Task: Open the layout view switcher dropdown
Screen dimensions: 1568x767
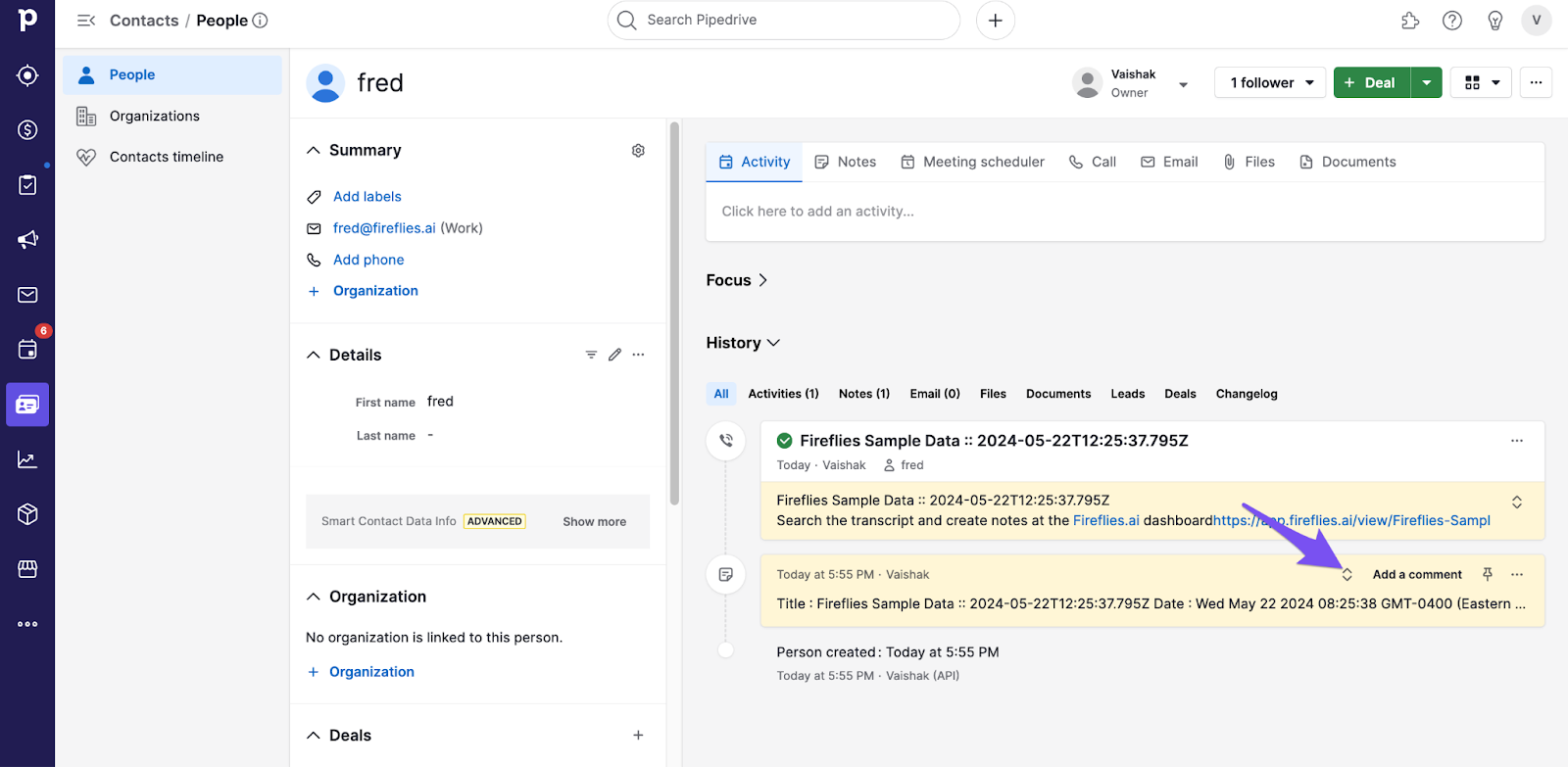Action: point(1481,83)
